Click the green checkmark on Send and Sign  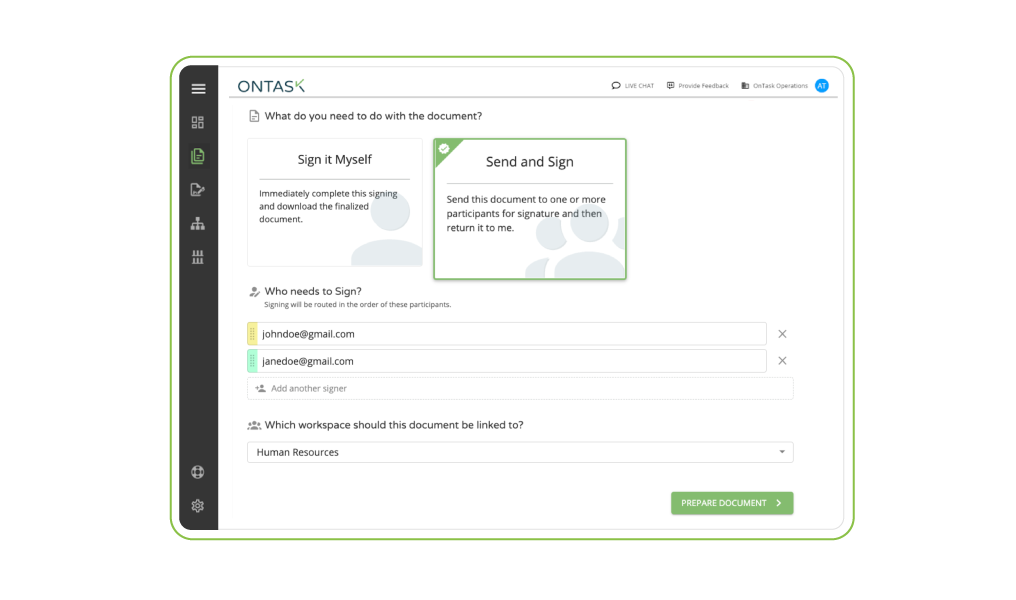point(444,149)
